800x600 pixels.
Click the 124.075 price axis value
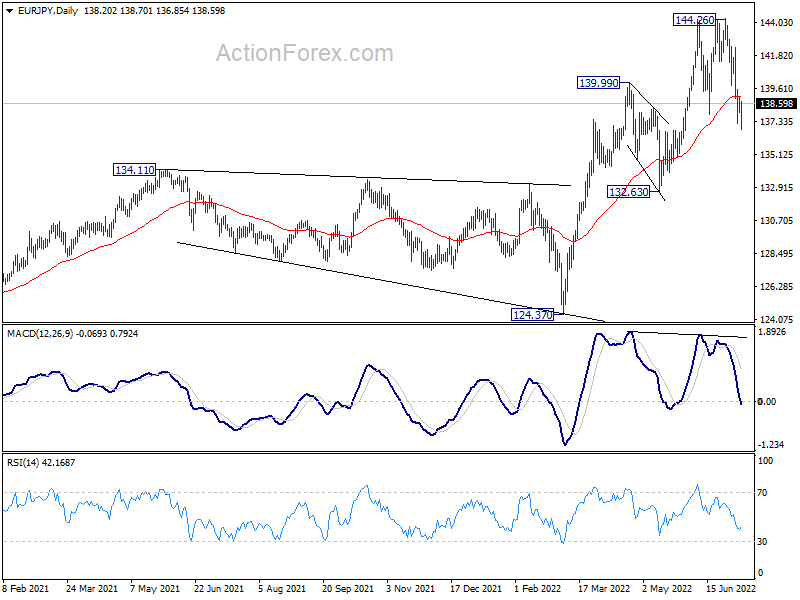[777, 320]
